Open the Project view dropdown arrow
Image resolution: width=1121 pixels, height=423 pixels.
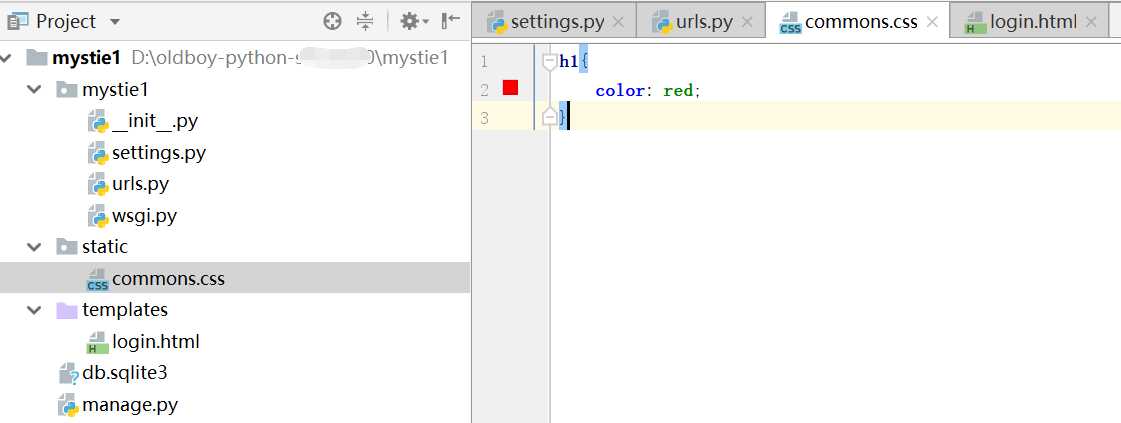tap(115, 22)
